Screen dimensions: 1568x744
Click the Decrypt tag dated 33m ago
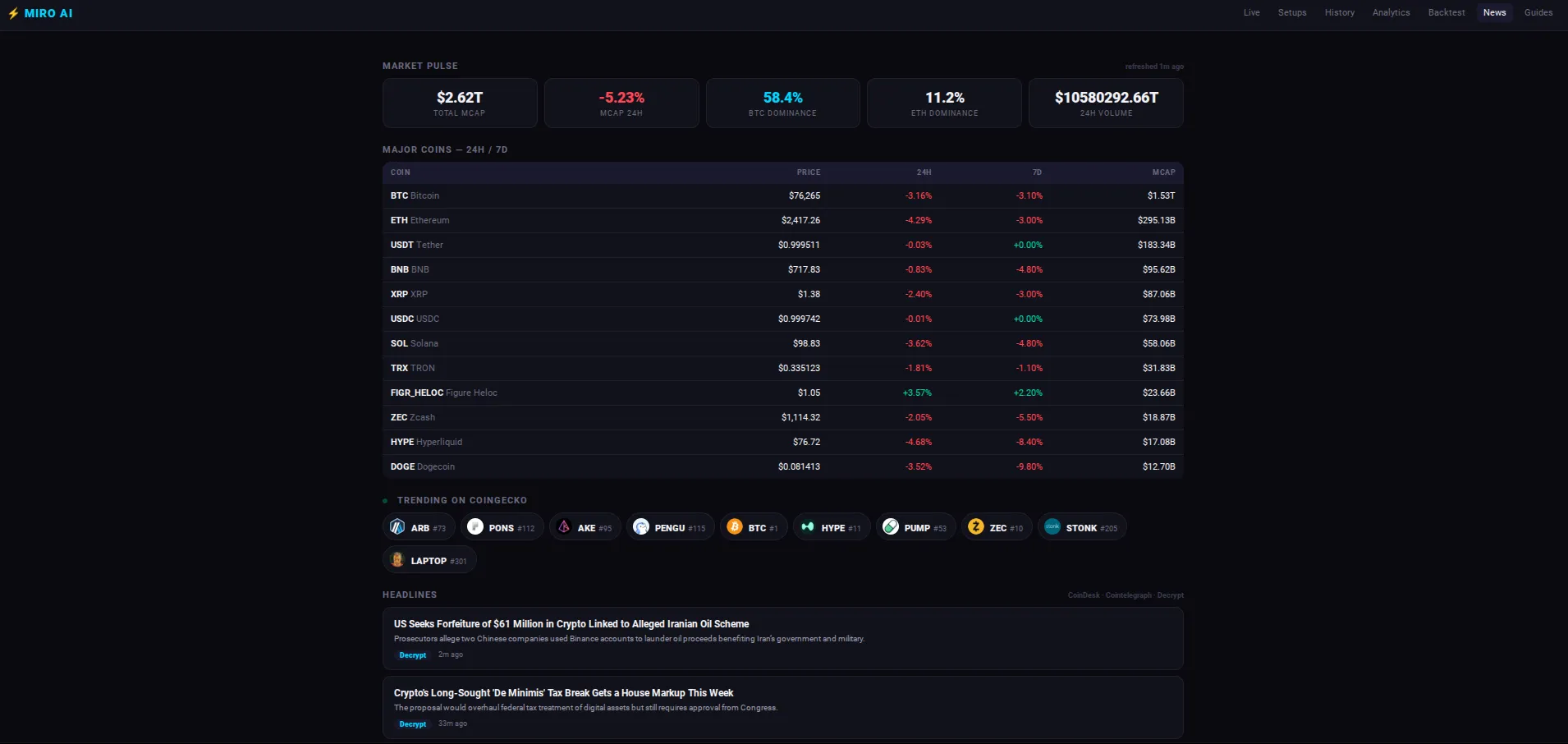[x=412, y=724]
